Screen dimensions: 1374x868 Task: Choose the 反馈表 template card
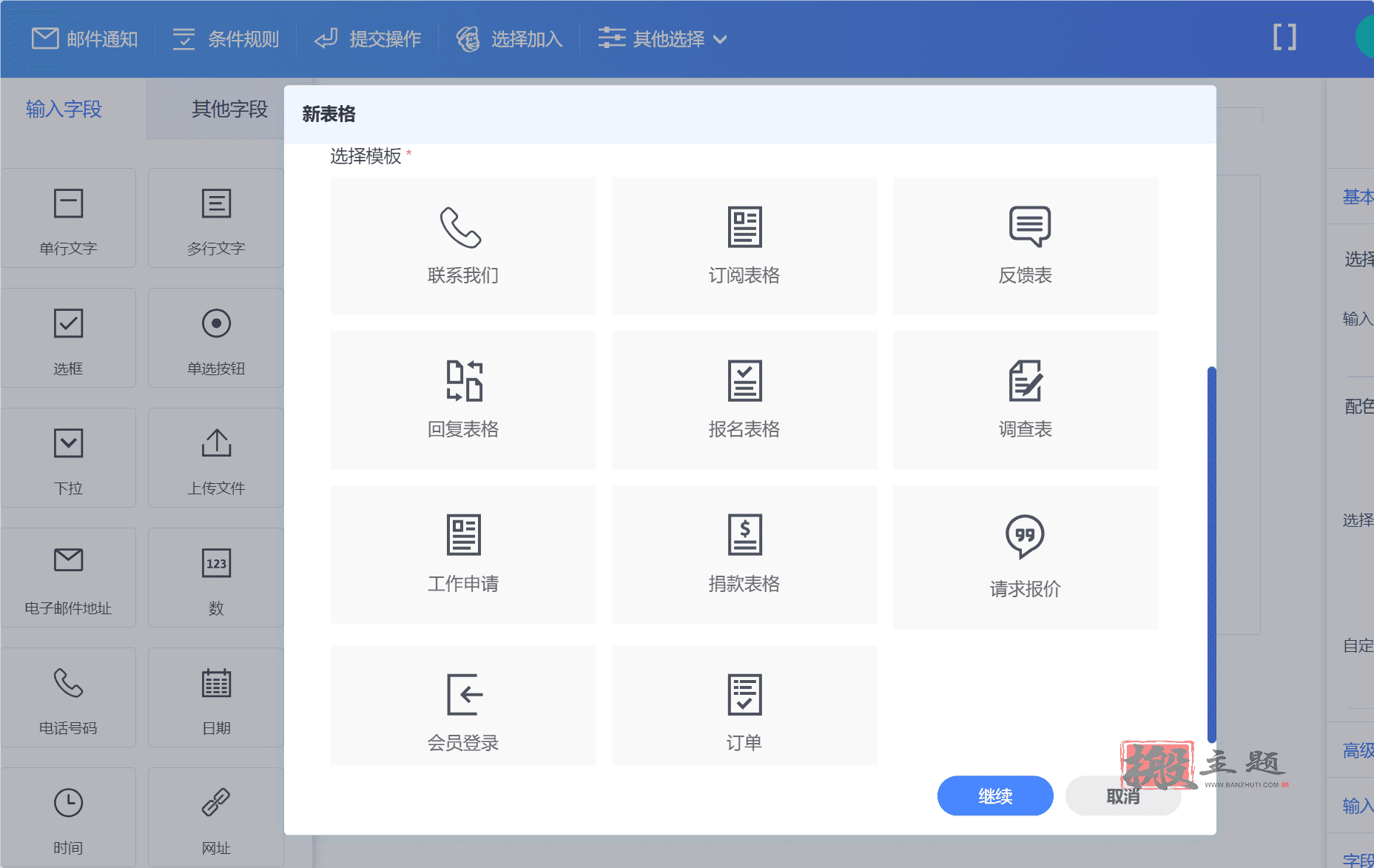click(x=1026, y=246)
